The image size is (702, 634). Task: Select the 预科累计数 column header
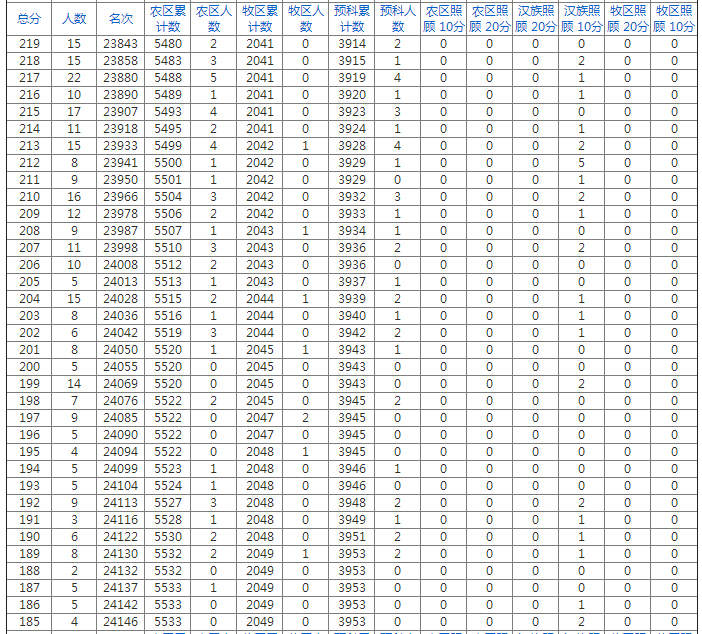352,18
